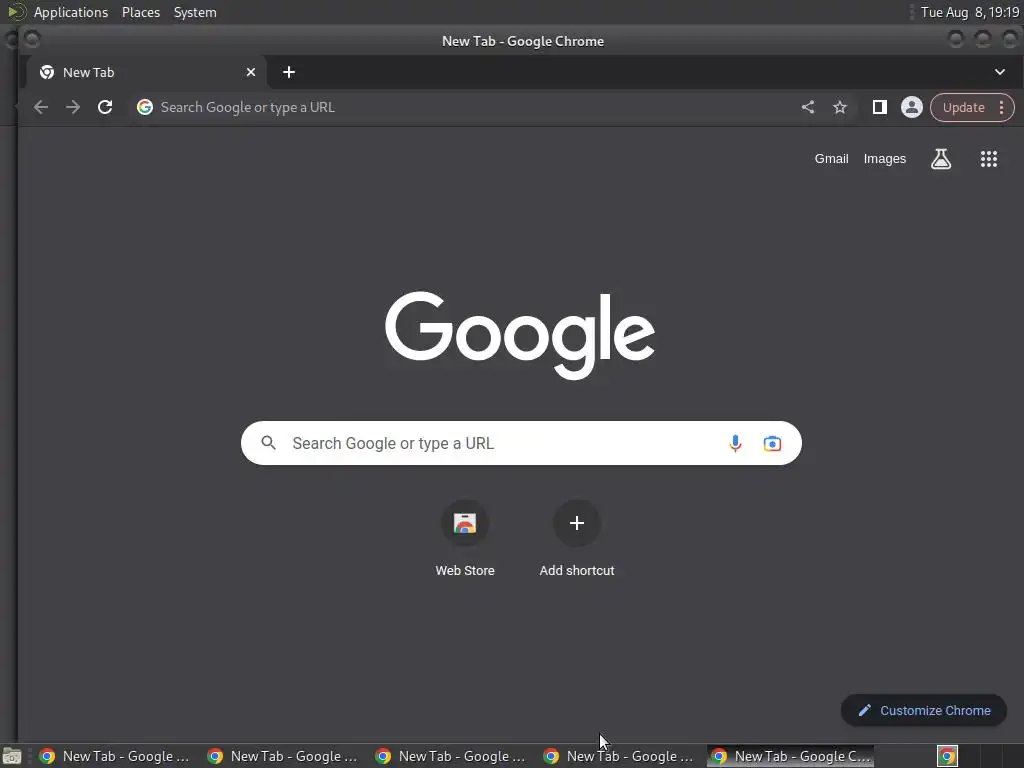Open the Places menu

(140, 12)
